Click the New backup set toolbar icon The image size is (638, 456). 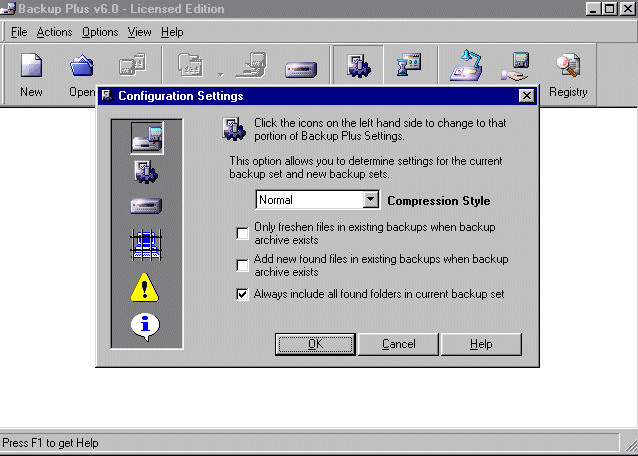tap(31, 65)
